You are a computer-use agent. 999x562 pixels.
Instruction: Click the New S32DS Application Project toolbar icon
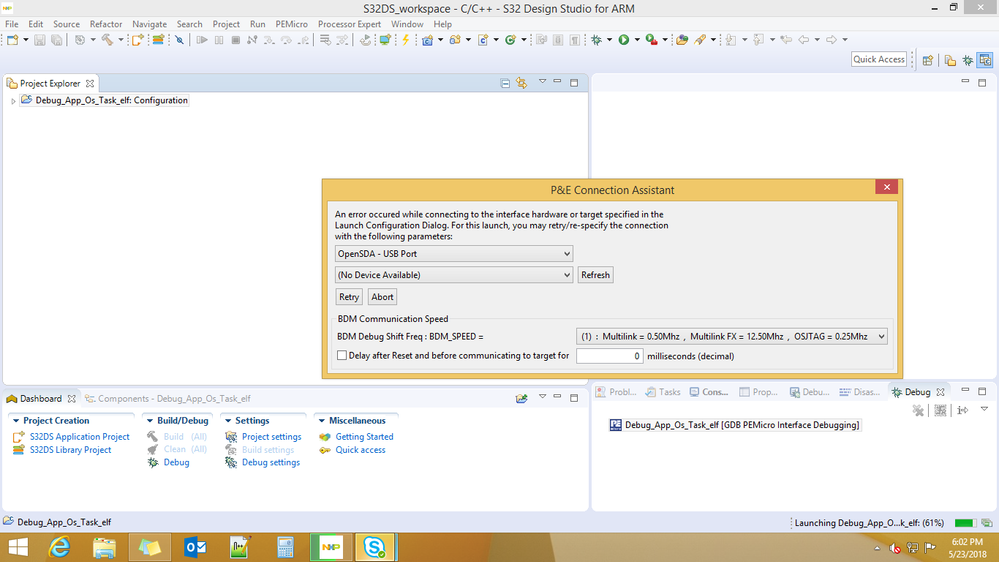point(137,40)
